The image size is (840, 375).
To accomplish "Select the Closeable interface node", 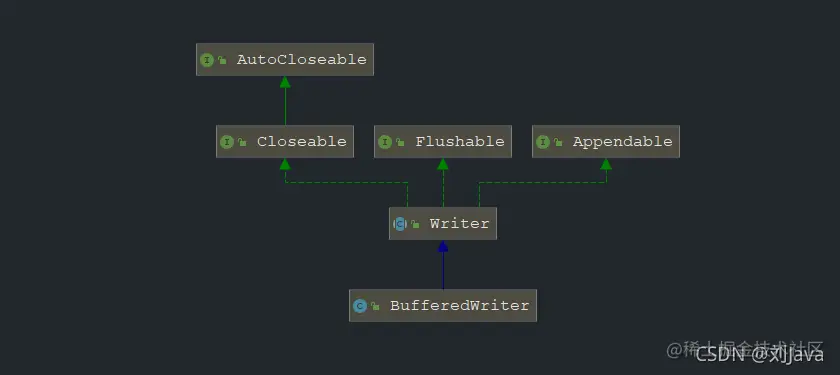I will click(x=285, y=141).
